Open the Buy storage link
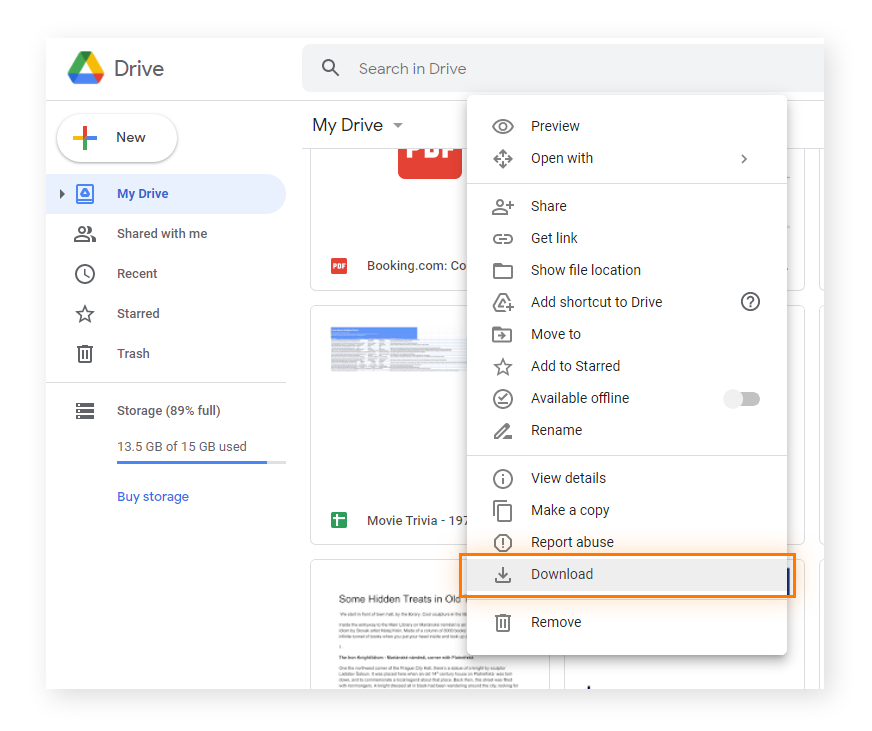This screenshot has height=731, width=872. 153,496
